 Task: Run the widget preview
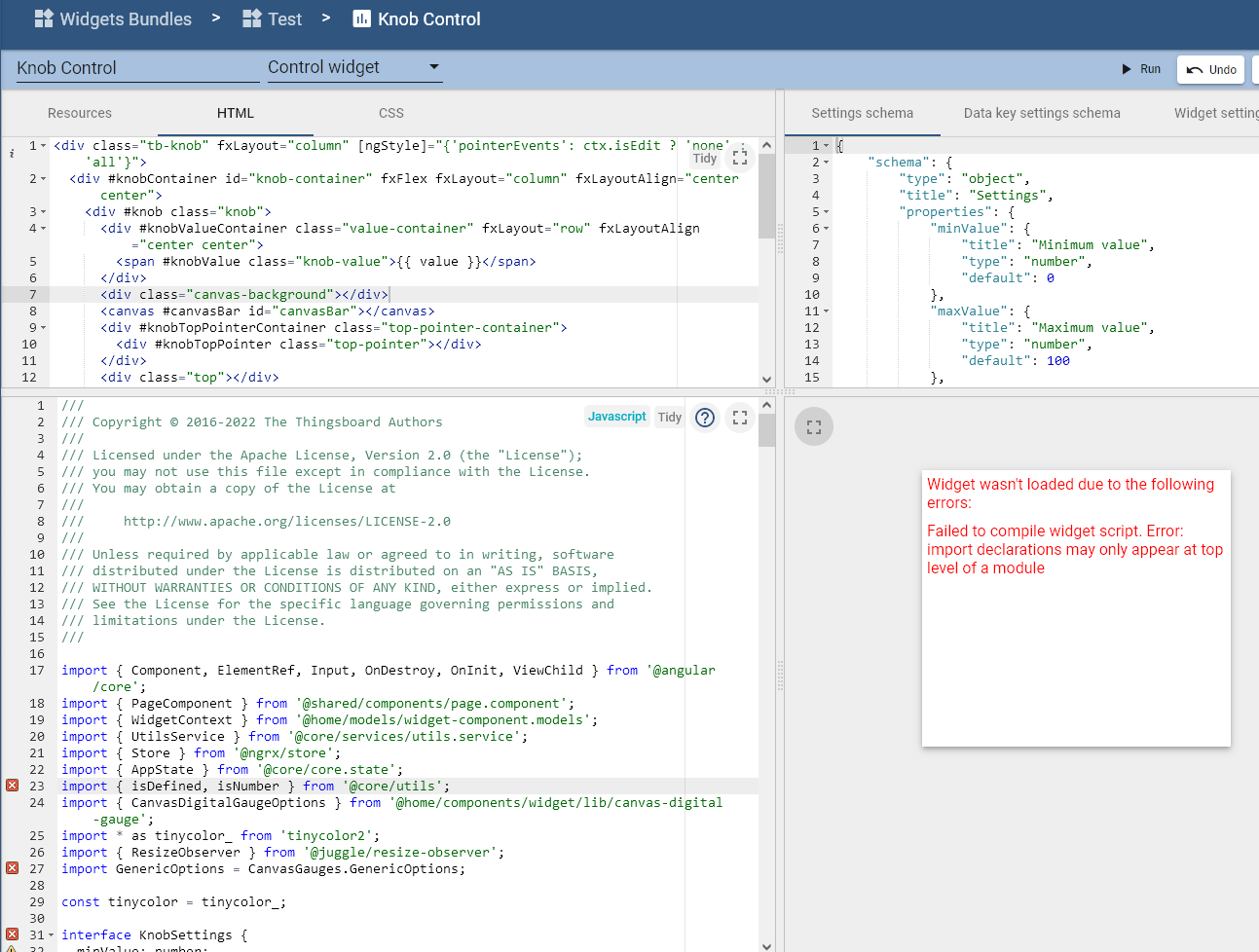point(1142,69)
